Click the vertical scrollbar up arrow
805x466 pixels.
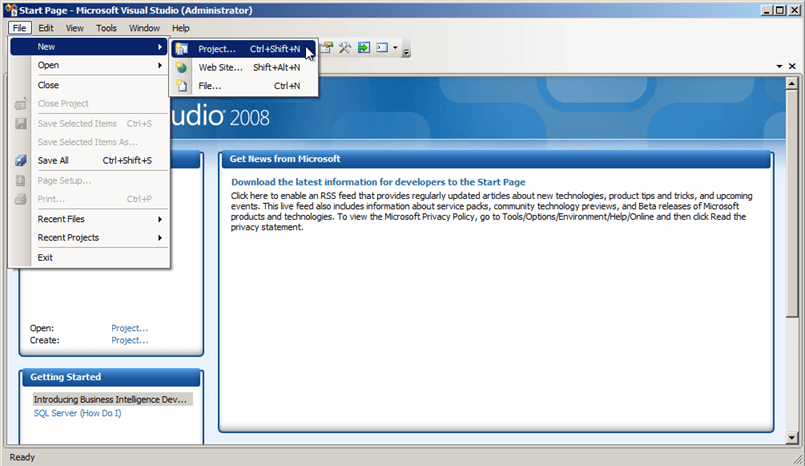[792, 83]
